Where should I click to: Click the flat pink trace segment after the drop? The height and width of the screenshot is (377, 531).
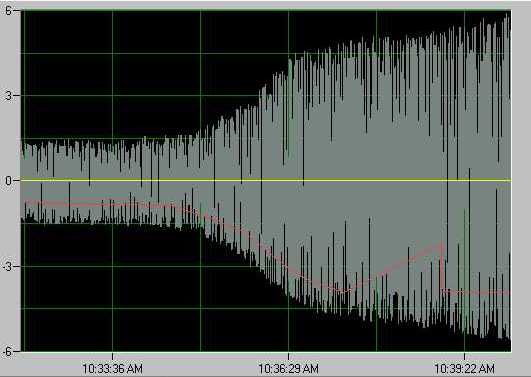click(x=477, y=292)
